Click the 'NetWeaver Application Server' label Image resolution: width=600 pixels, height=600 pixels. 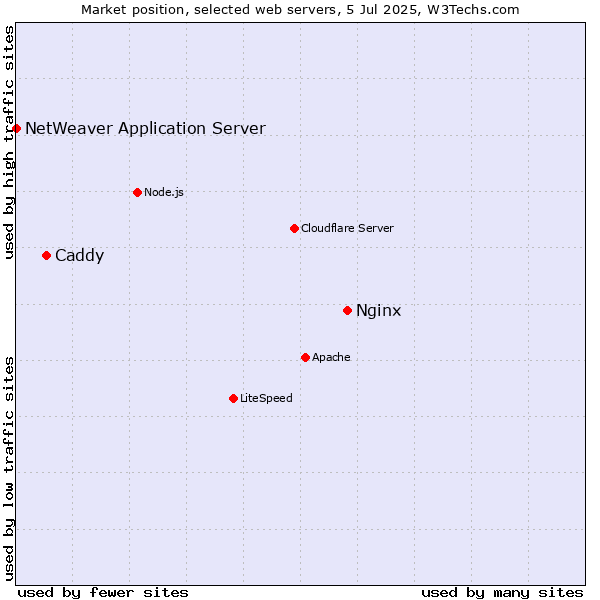(145, 129)
